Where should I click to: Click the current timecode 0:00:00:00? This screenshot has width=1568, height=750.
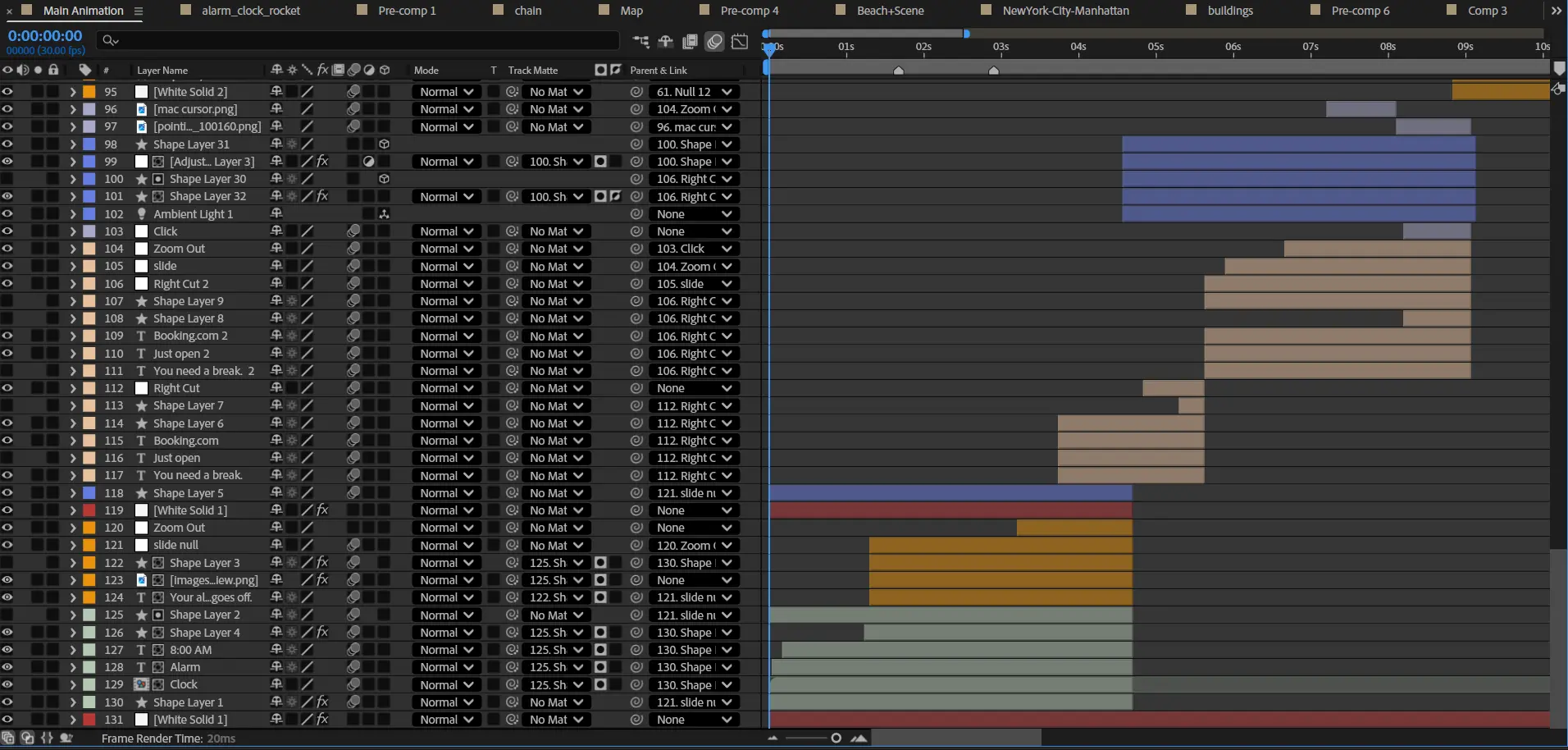point(45,36)
